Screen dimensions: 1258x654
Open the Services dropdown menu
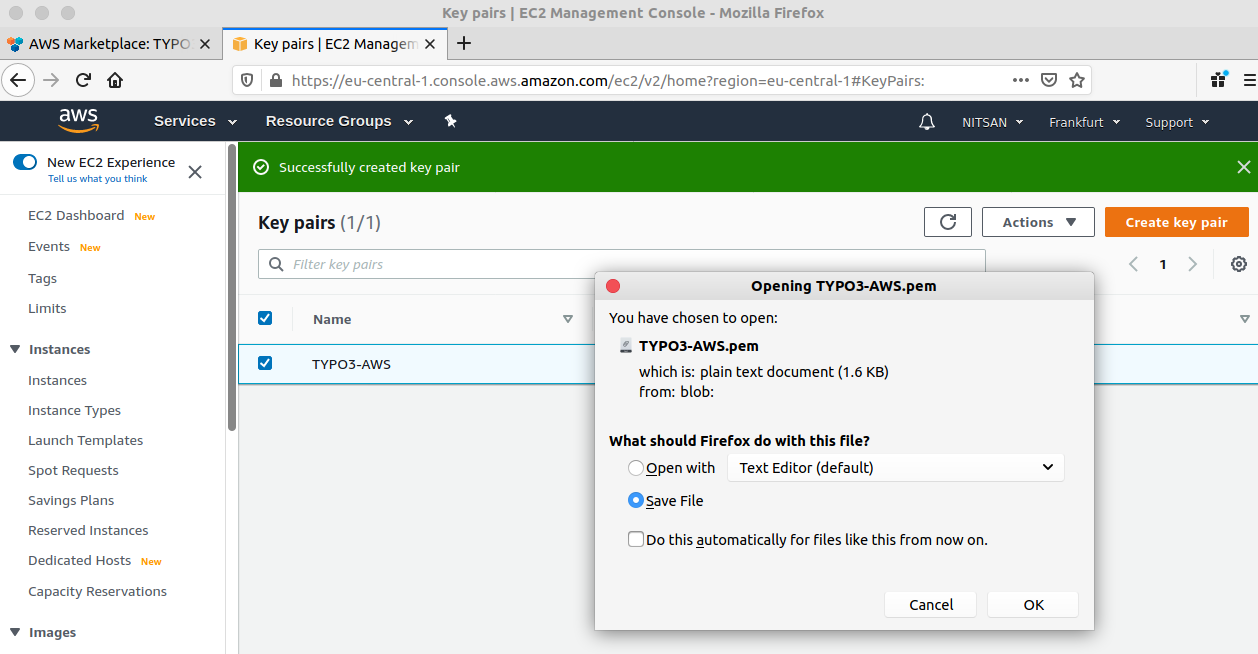[195, 121]
